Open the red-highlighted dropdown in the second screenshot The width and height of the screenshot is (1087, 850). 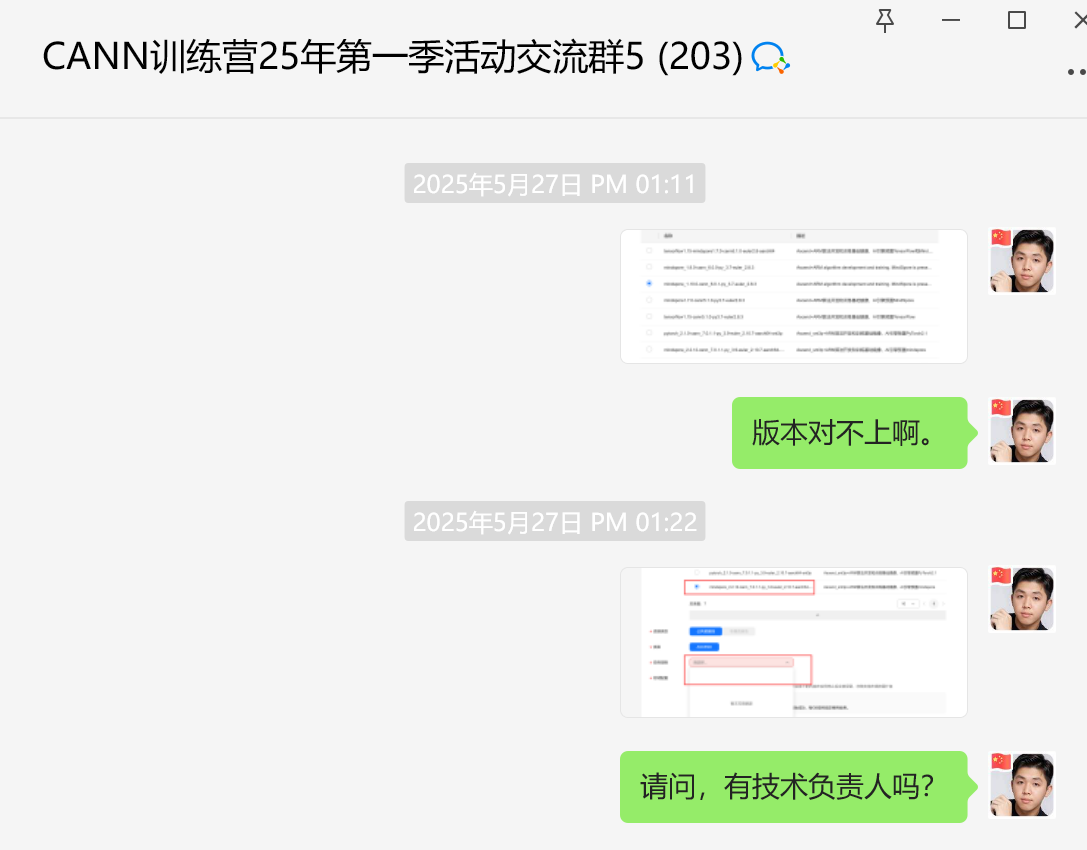pos(741,662)
